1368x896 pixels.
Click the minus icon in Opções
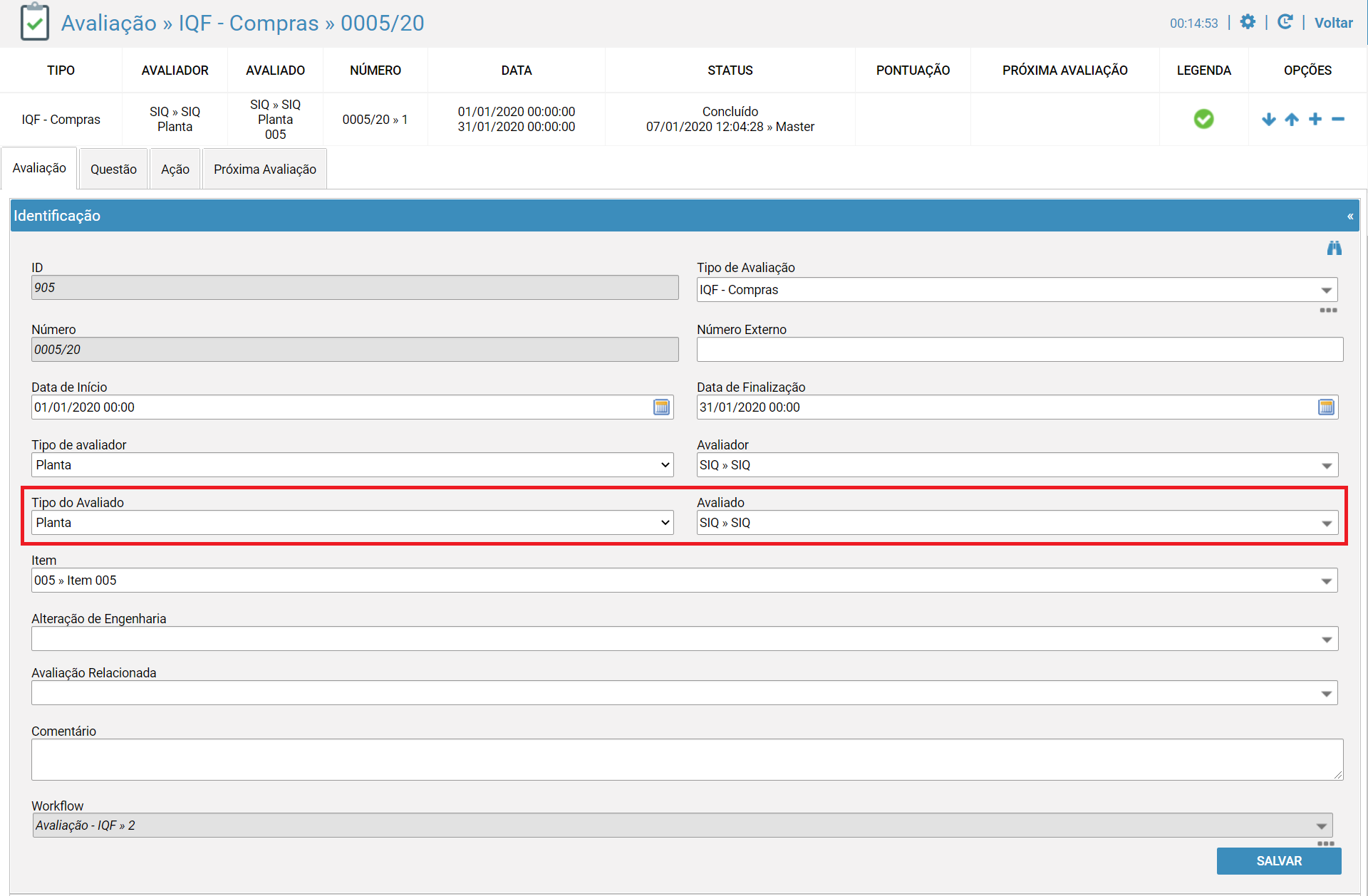(1338, 119)
